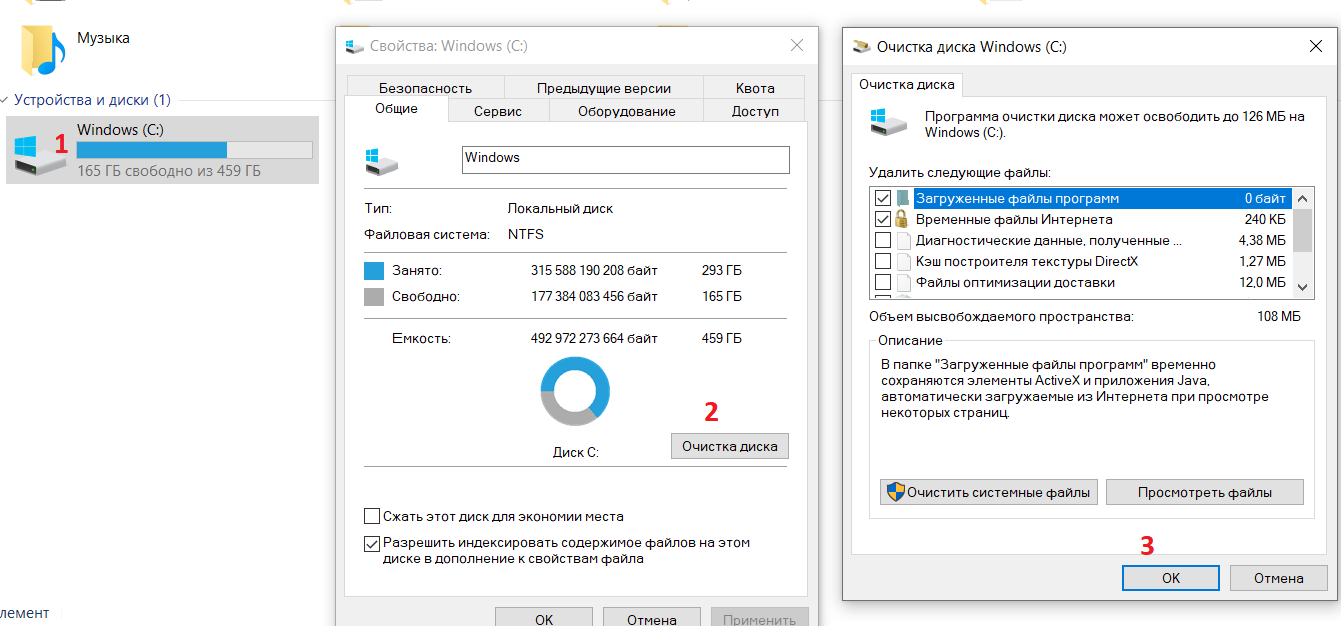Click Отмена in the Очистка диска window
The height and width of the screenshot is (626, 1341).
[1278, 578]
